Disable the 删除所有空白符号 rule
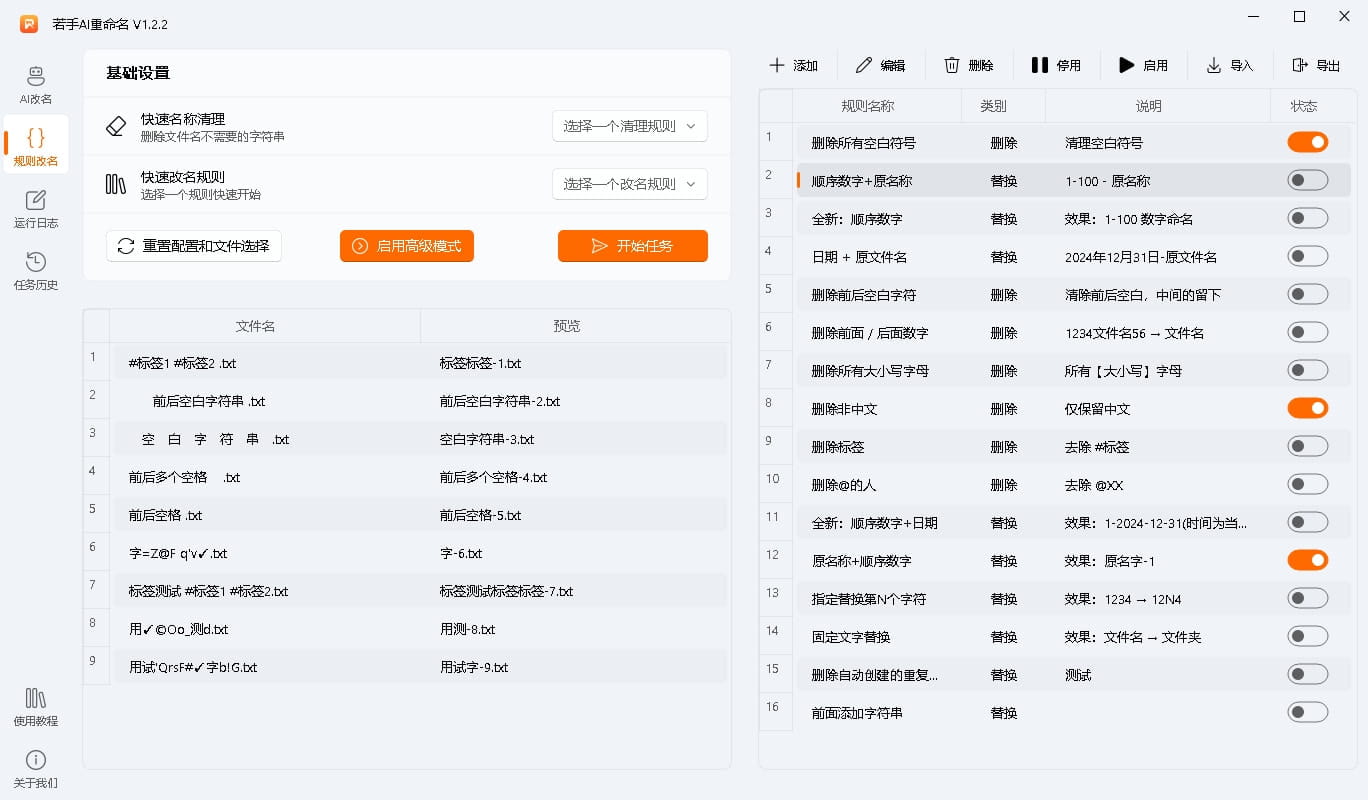 click(1308, 142)
